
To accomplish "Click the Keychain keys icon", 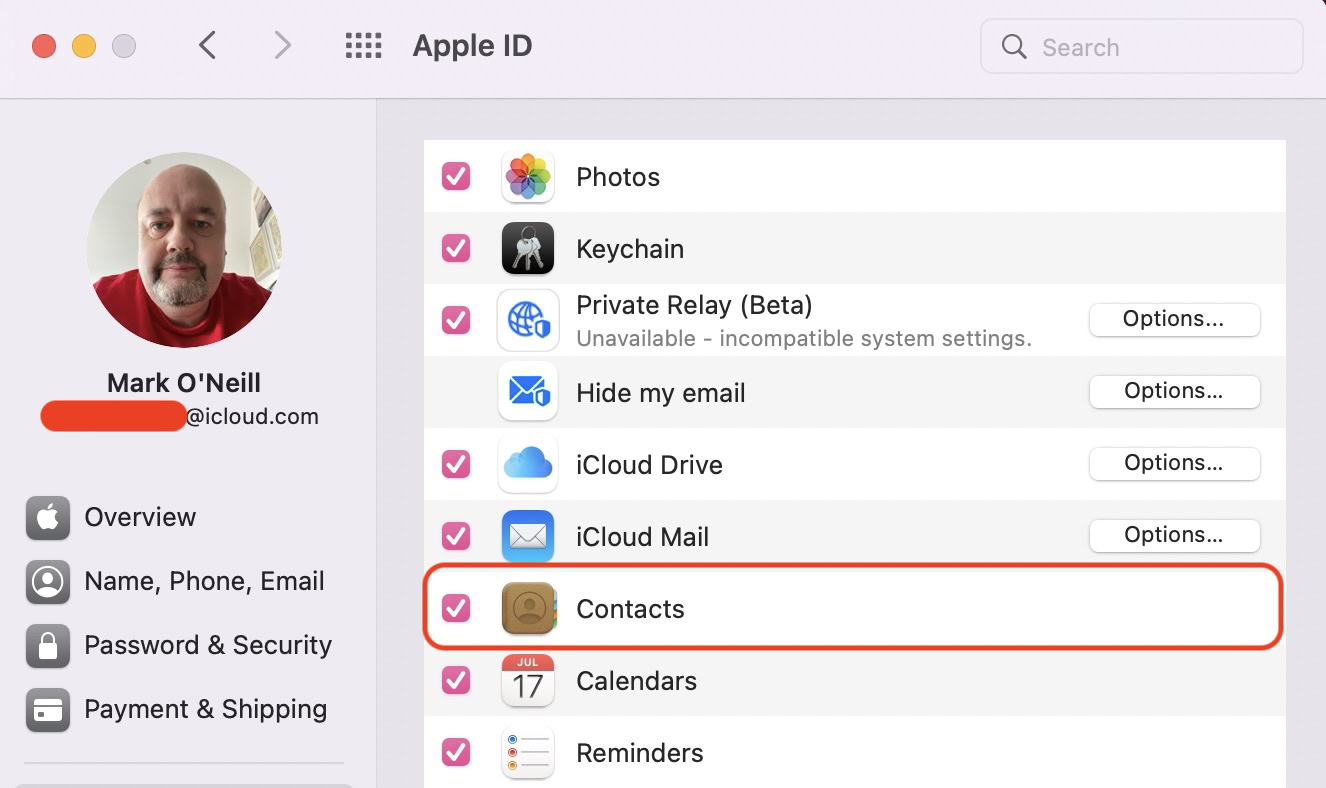I will coord(527,249).
